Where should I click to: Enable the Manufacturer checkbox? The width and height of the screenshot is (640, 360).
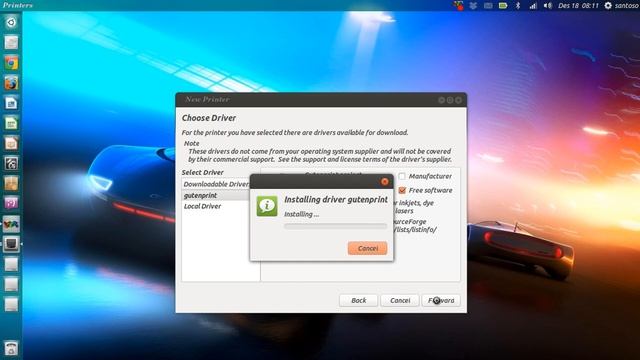402,176
